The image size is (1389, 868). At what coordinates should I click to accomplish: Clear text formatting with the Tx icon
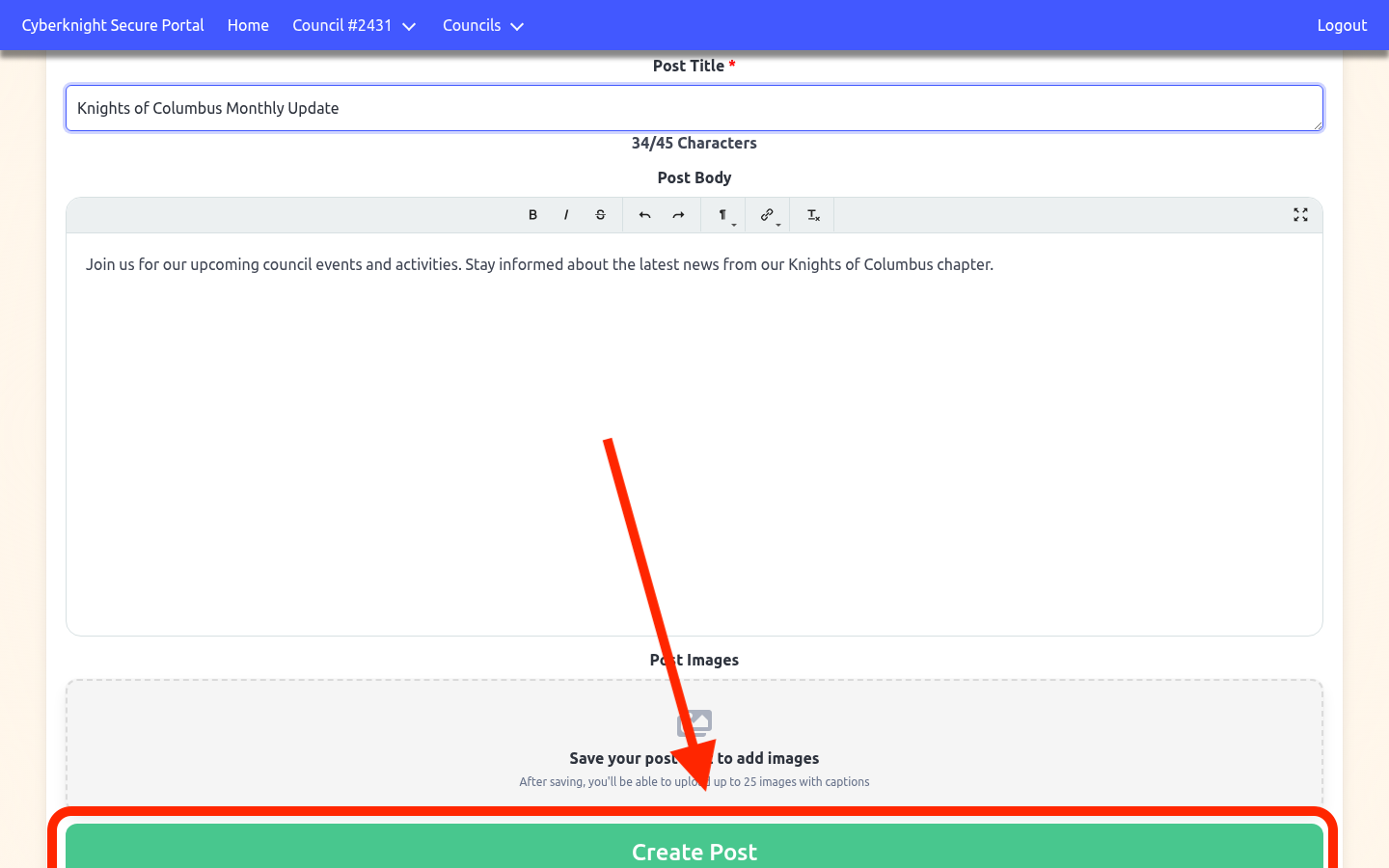pyautogui.click(x=813, y=215)
